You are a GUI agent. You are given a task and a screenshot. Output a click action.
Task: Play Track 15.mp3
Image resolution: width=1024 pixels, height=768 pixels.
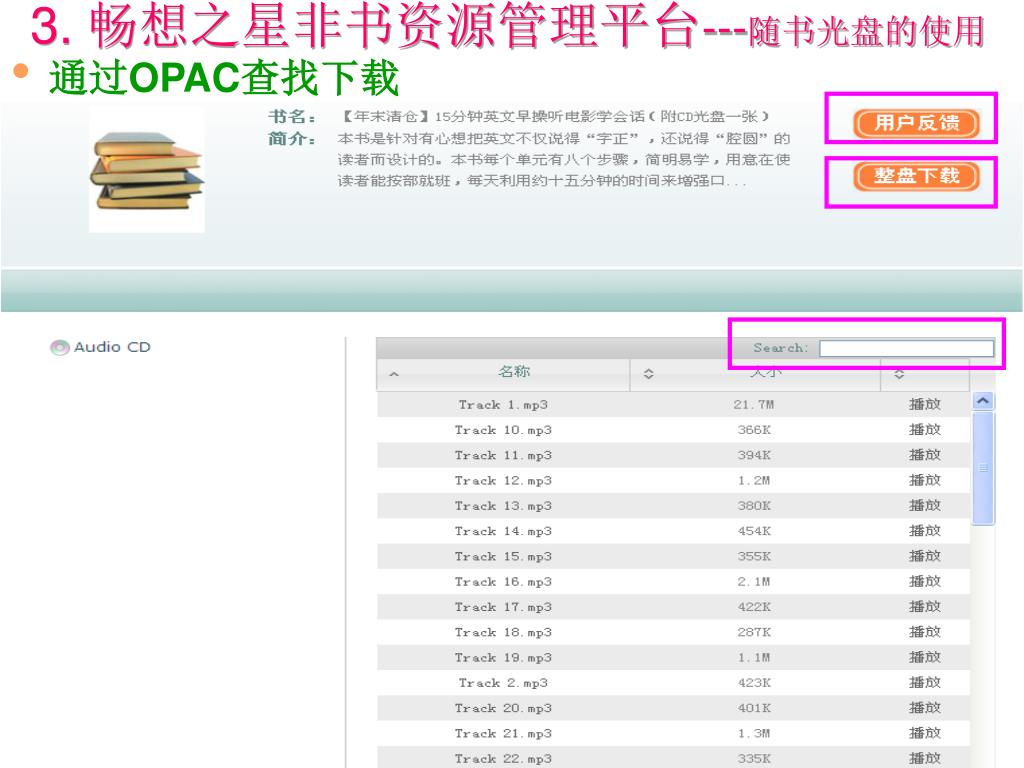pos(925,556)
